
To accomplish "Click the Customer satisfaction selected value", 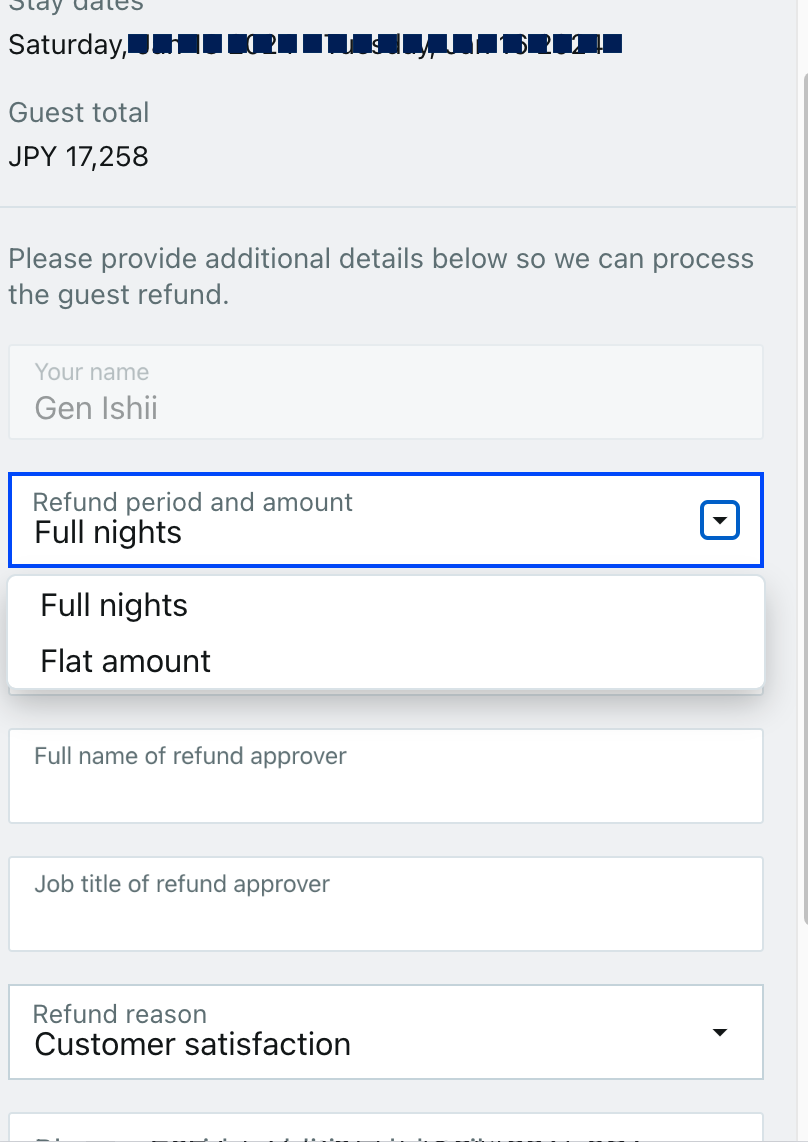I will [192, 1045].
